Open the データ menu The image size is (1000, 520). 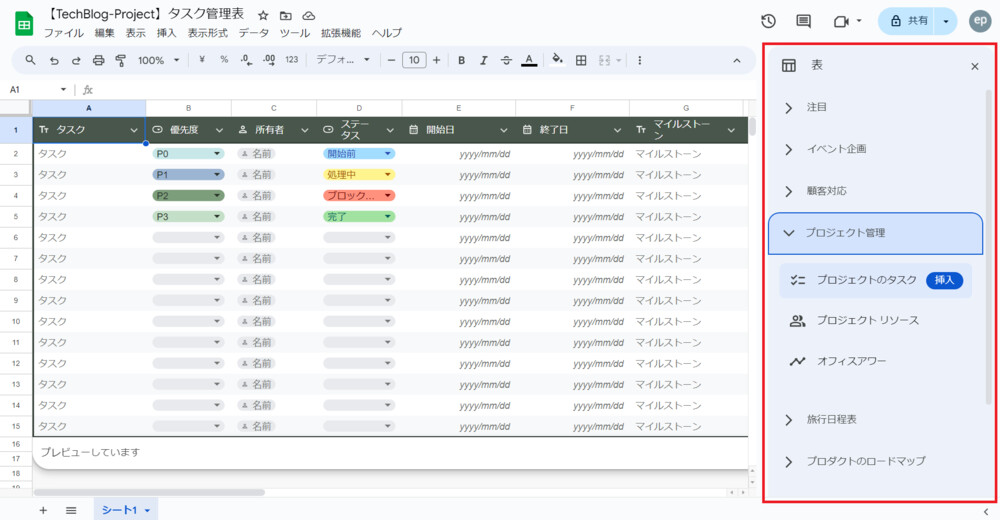(254, 33)
